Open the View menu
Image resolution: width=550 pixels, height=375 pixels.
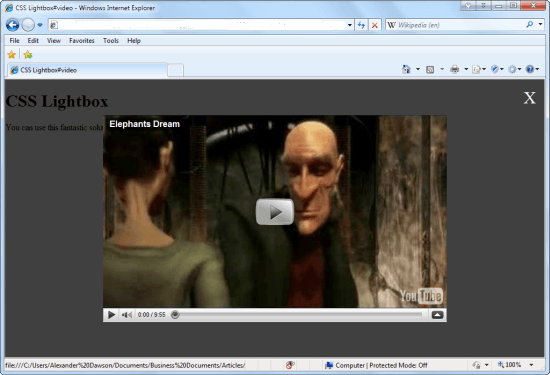54,41
